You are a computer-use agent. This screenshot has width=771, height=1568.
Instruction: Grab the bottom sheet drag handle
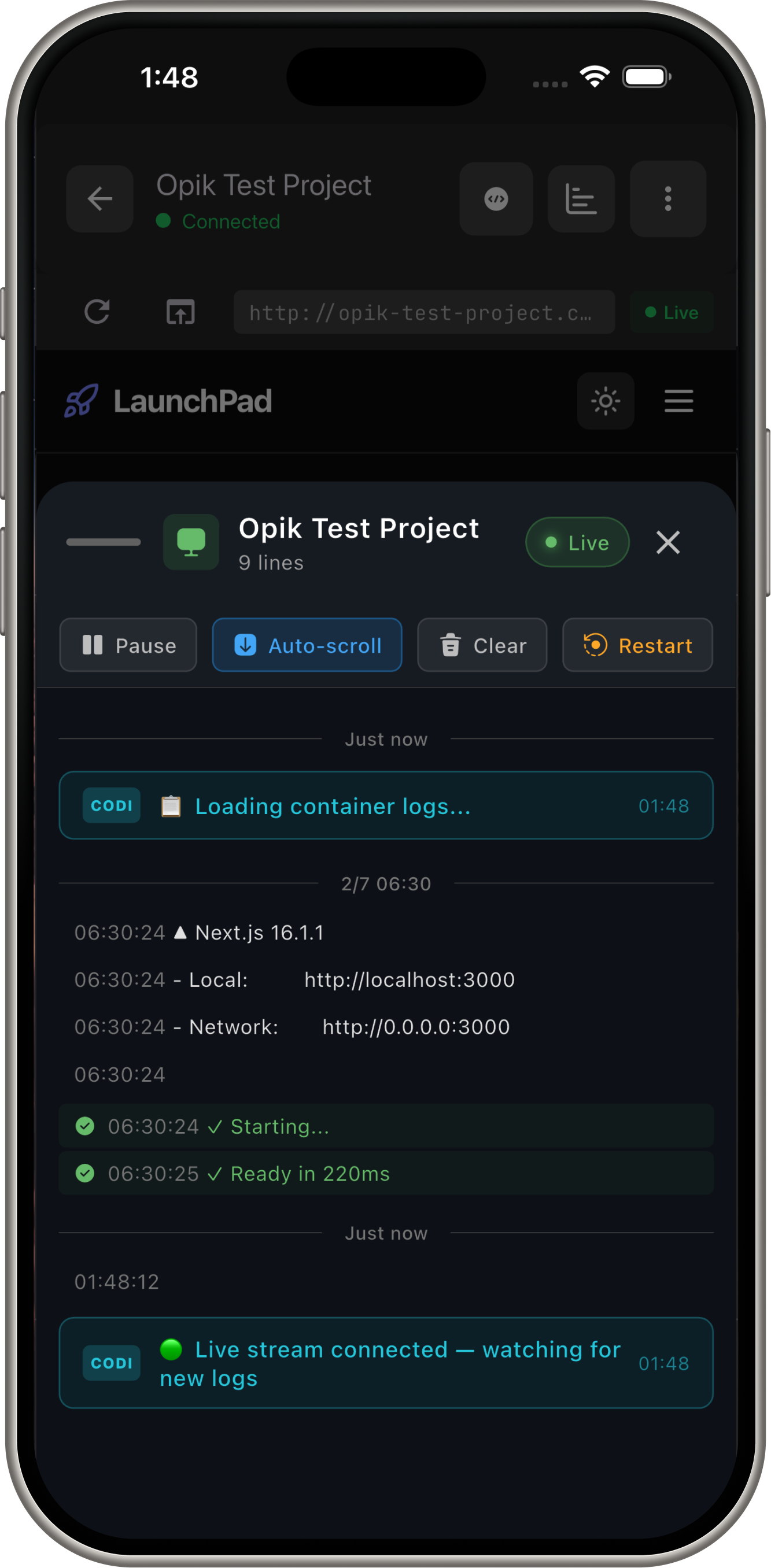tap(104, 542)
